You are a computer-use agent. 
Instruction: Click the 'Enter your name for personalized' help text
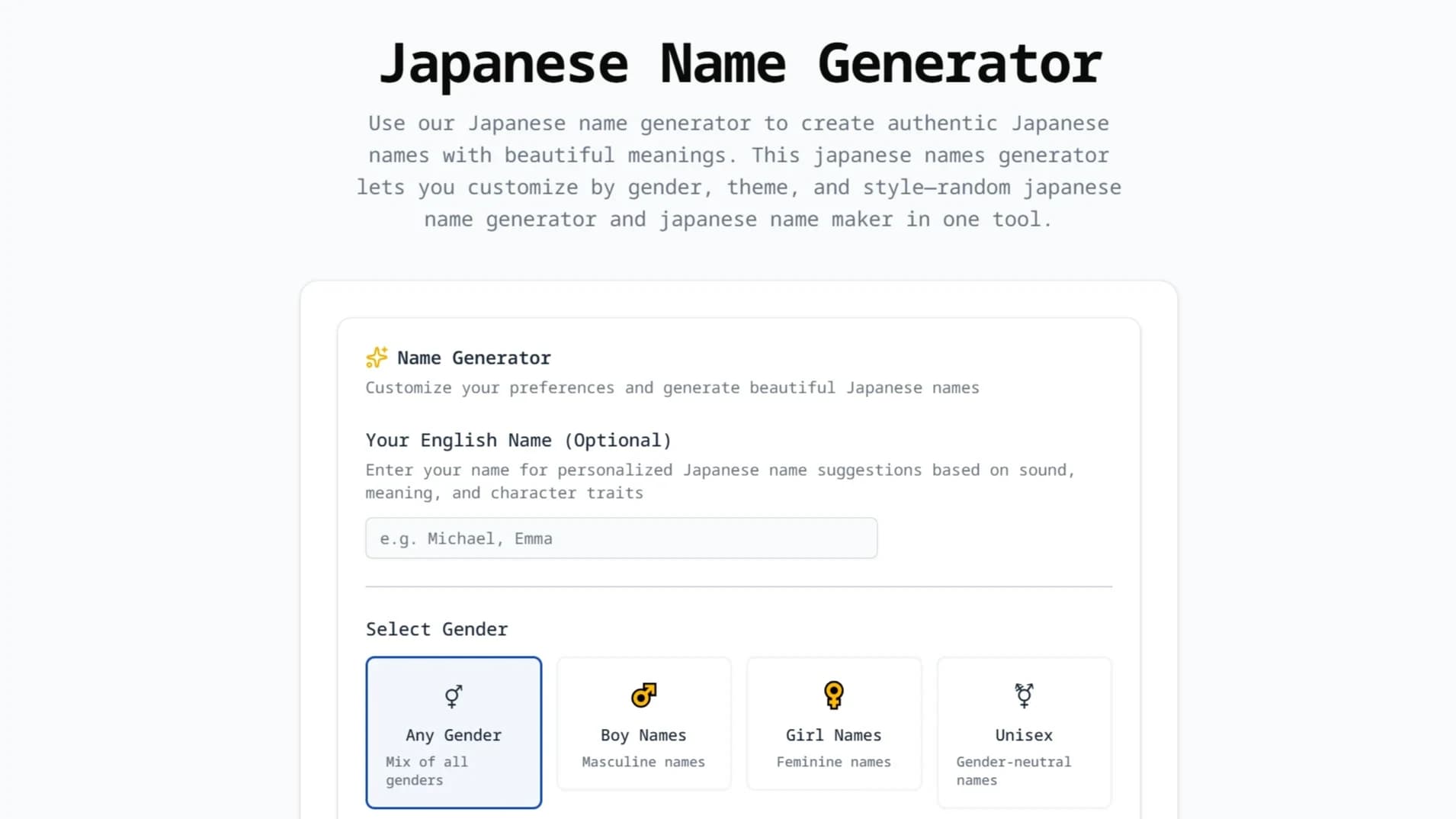click(720, 481)
